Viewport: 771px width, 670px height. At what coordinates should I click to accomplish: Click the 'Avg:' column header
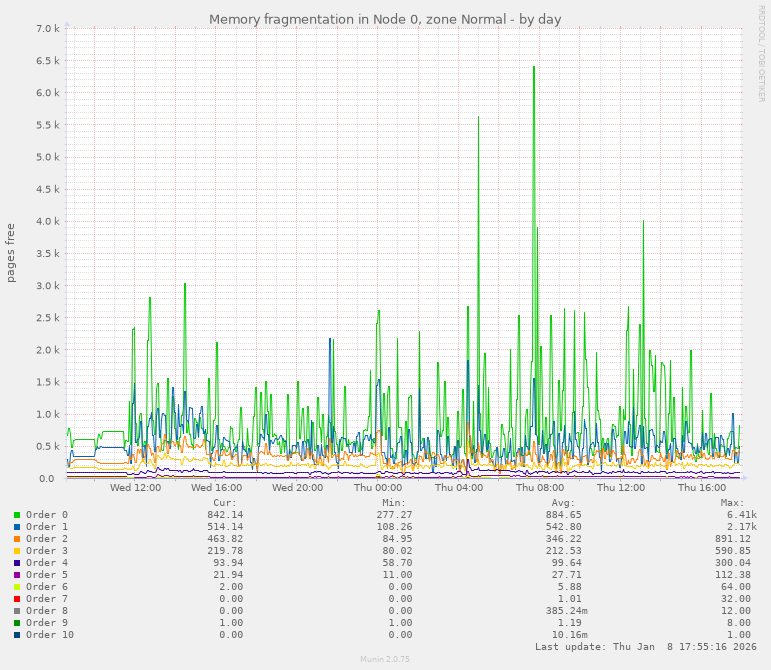pos(563,503)
